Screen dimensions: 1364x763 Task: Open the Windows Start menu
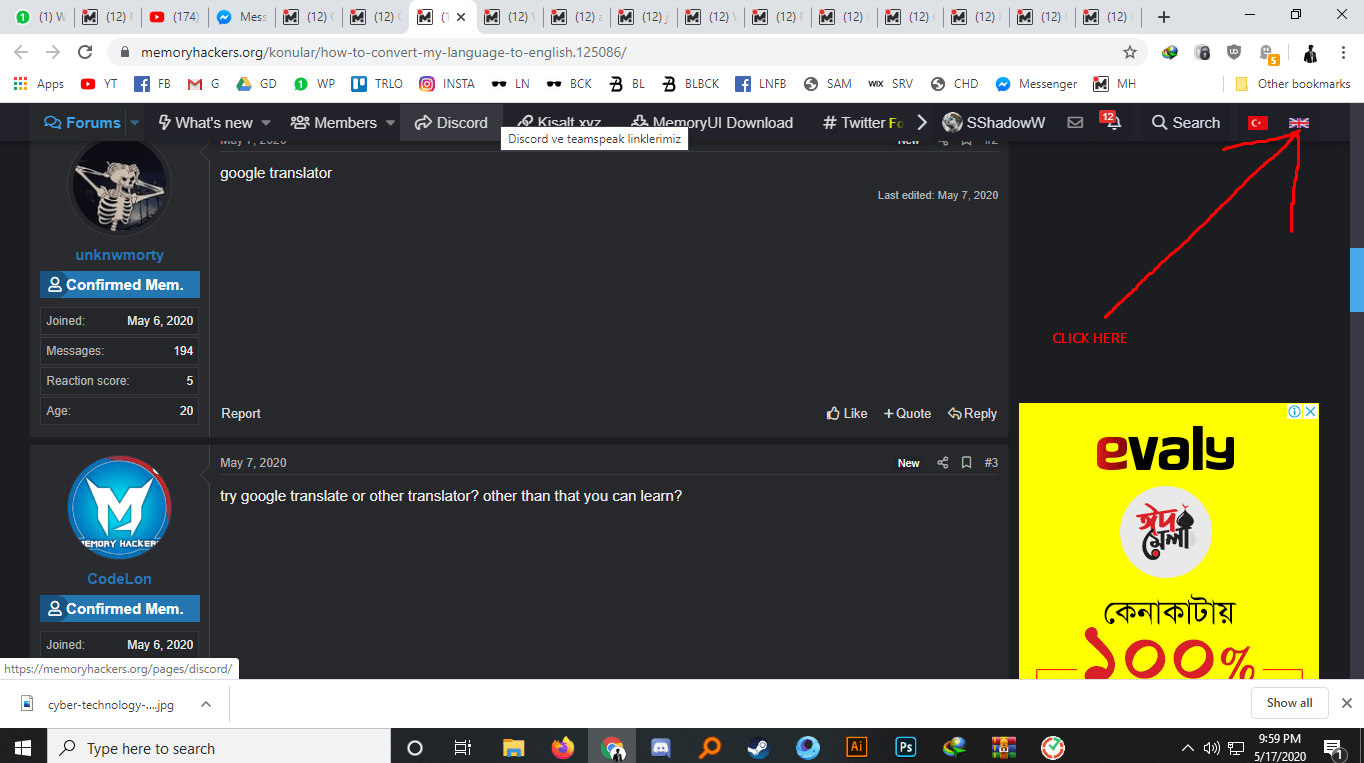(x=22, y=747)
